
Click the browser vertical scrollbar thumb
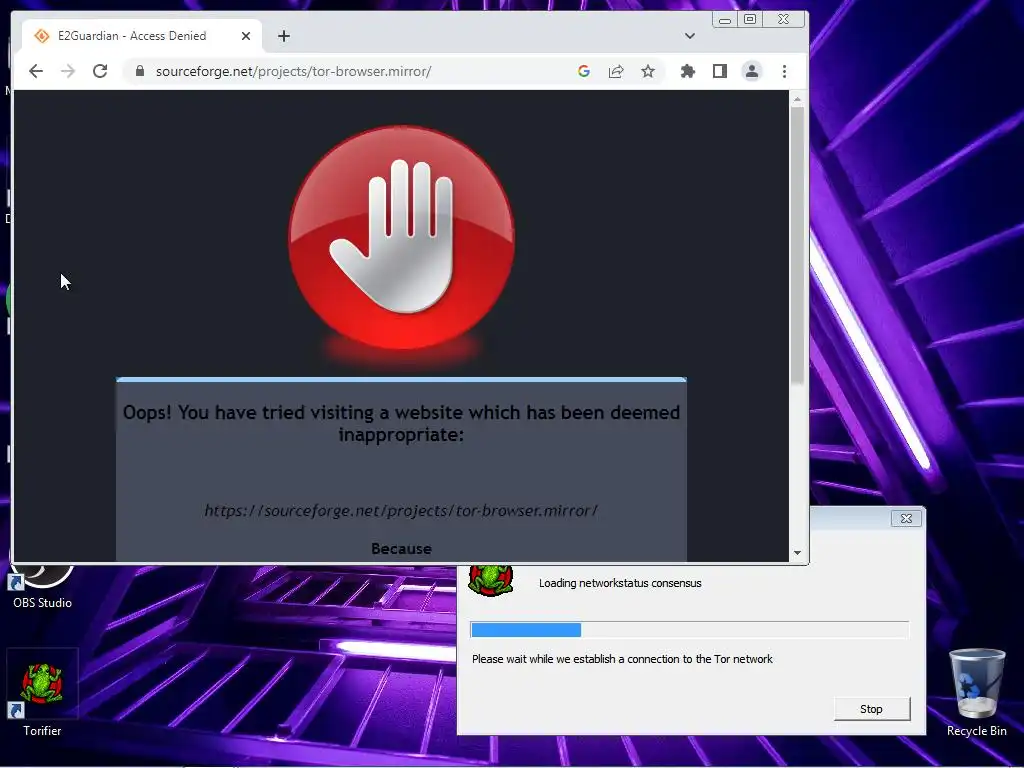click(x=797, y=246)
